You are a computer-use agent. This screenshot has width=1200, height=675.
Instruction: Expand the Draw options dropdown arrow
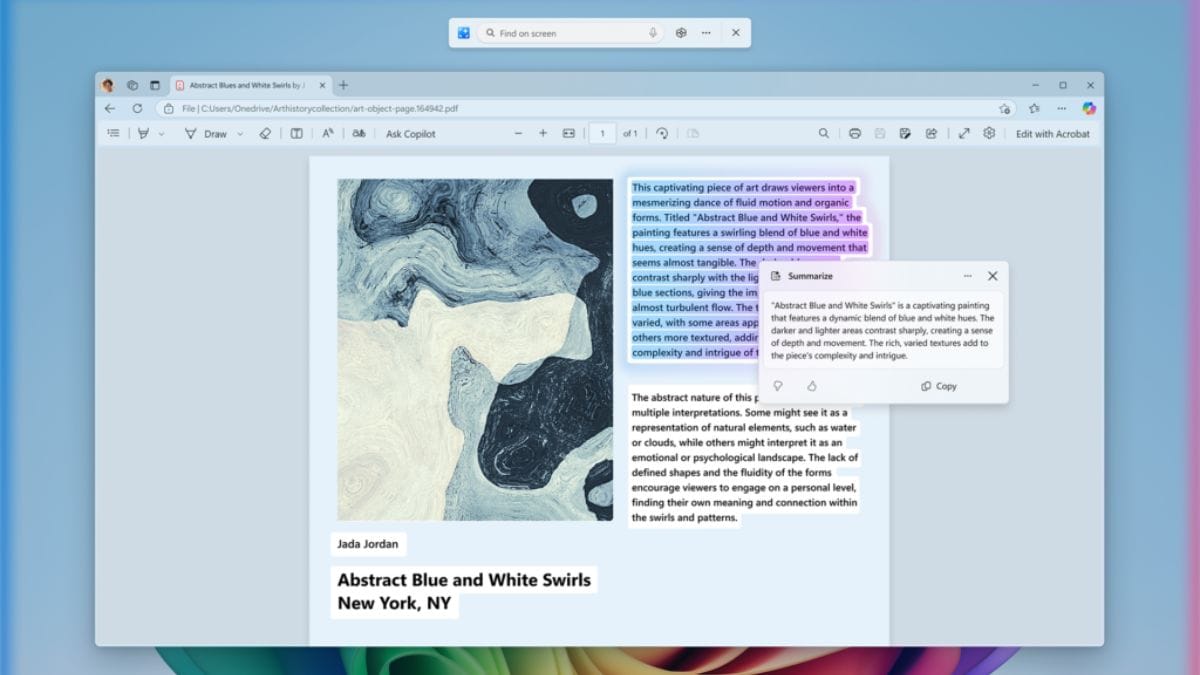click(240, 134)
